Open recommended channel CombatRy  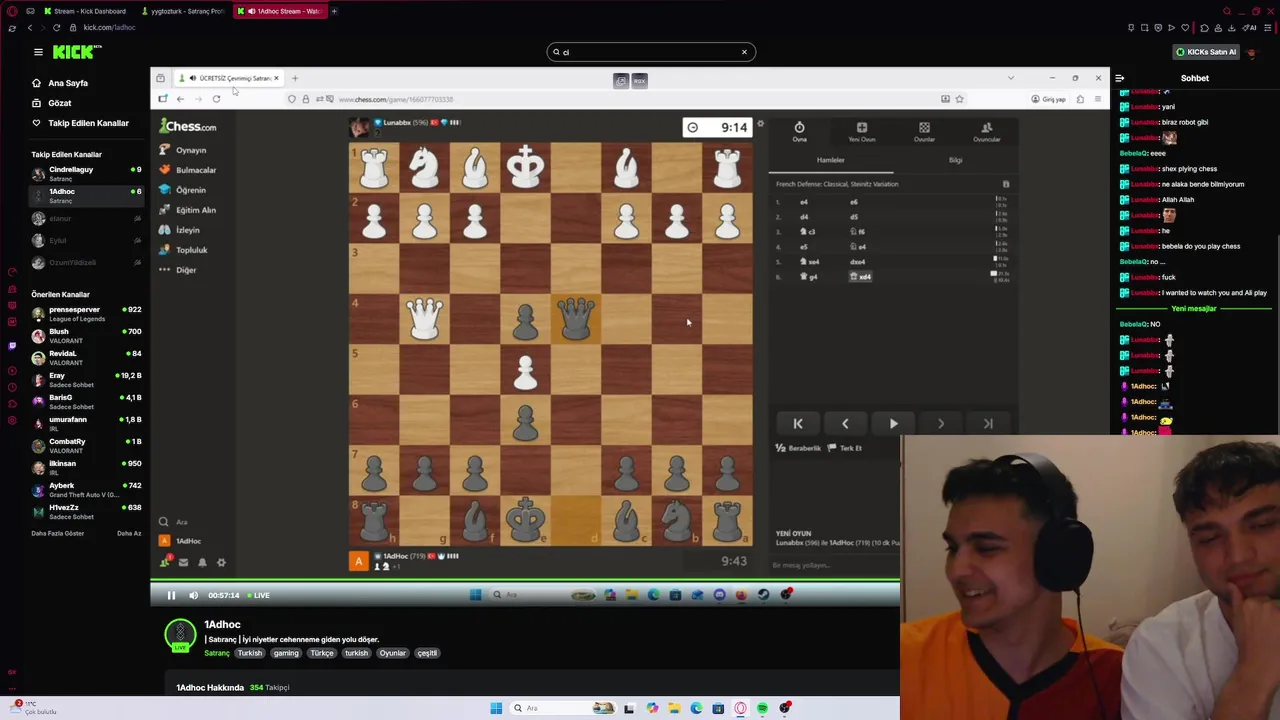coord(86,446)
